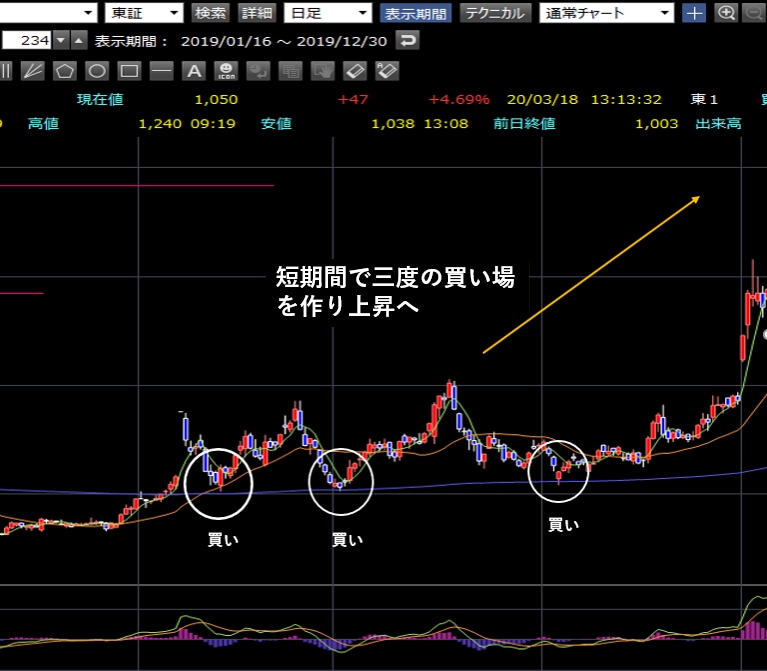Open the 東証 market dropdown
The width and height of the screenshot is (767, 671).
(144, 13)
